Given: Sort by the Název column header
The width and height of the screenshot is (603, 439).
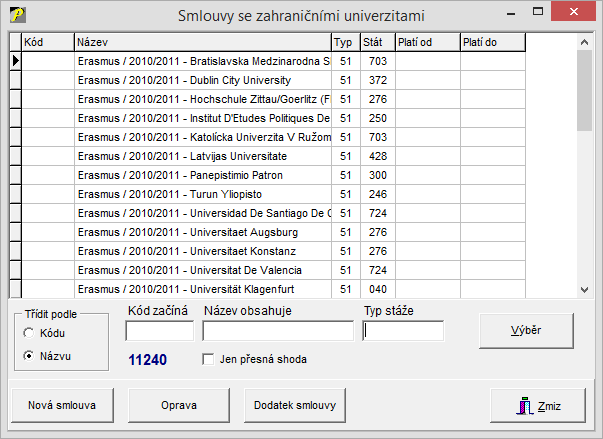Looking at the screenshot, I should (x=202, y=42).
